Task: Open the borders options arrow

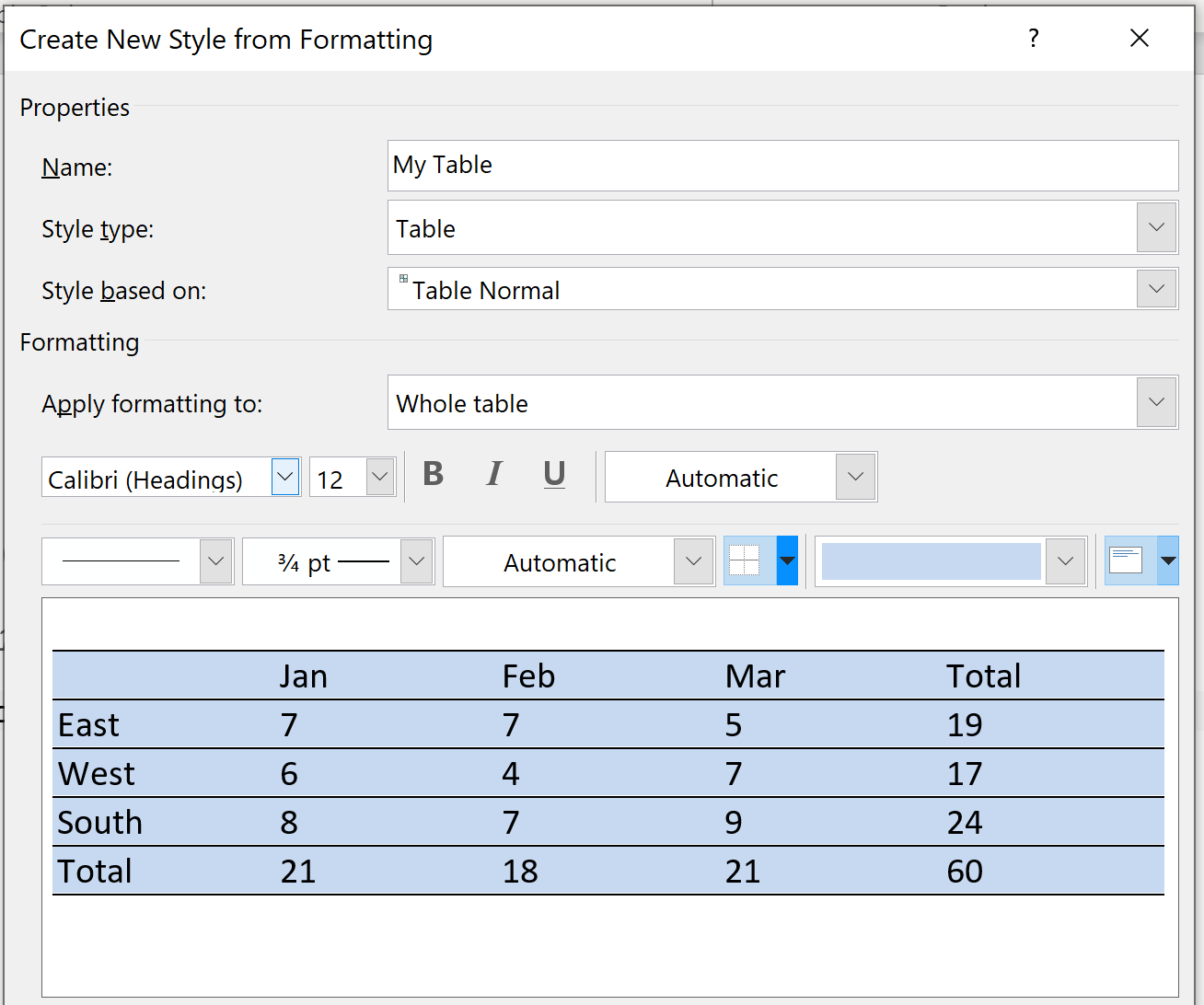Action: (x=787, y=560)
